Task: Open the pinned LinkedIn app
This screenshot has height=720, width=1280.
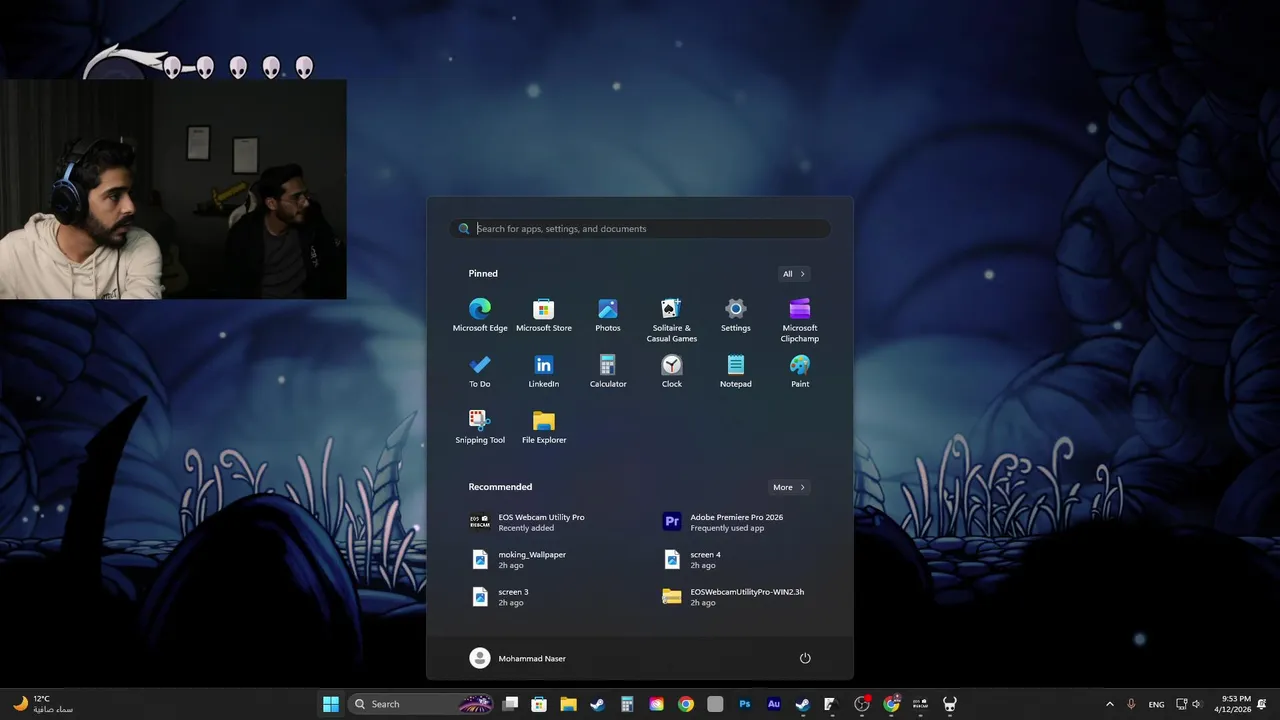Action: click(x=544, y=371)
